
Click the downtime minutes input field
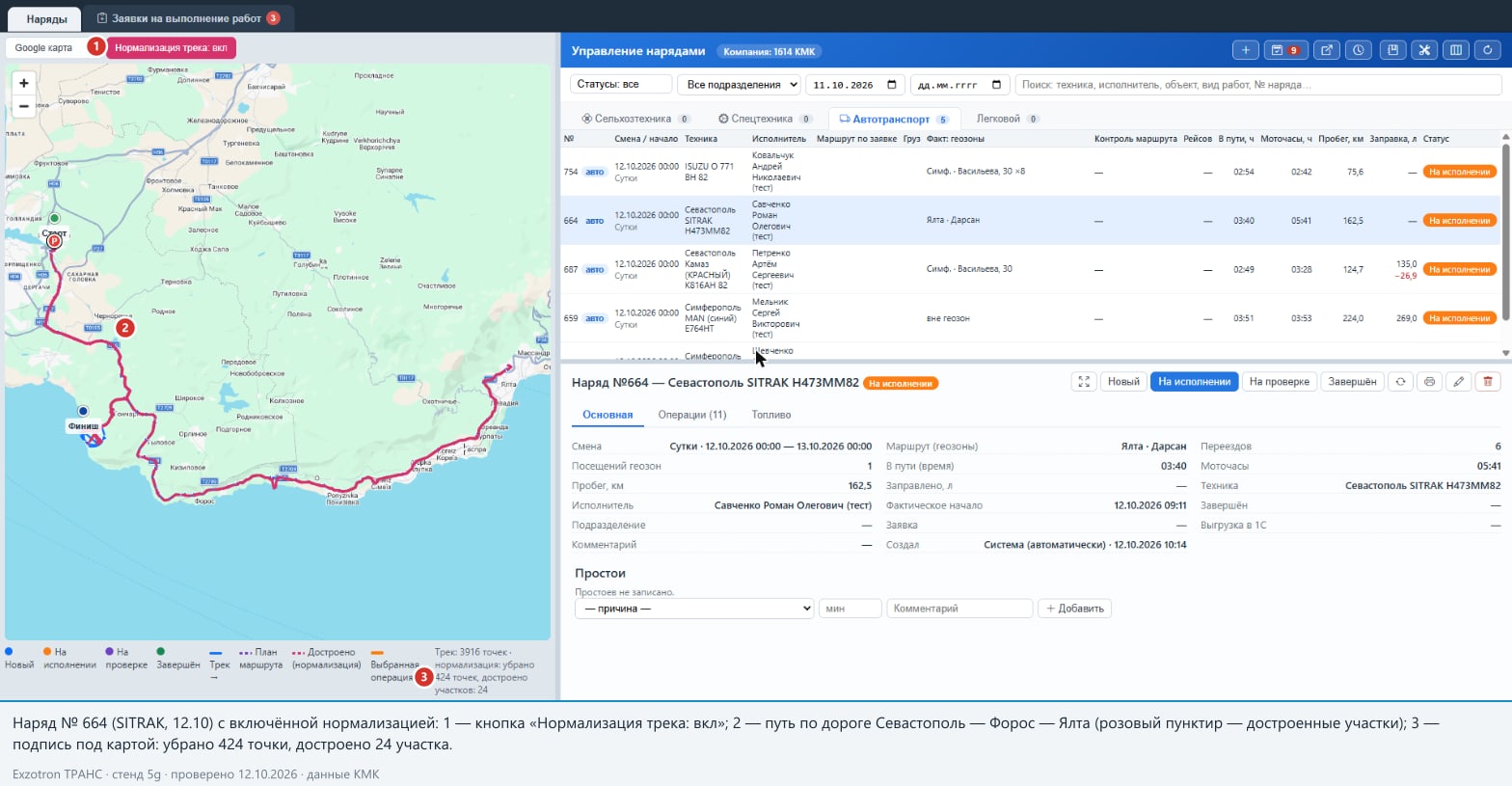coord(850,609)
